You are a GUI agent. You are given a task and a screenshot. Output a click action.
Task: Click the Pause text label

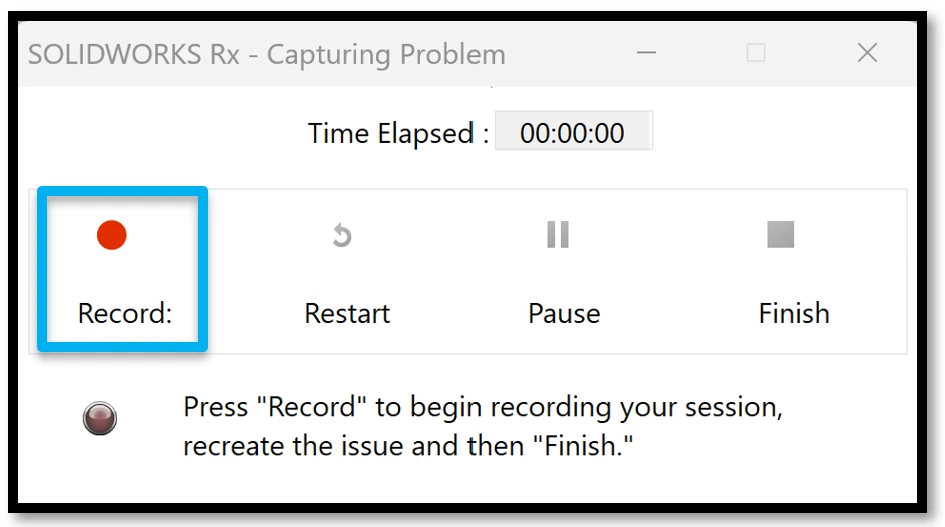[x=564, y=314]
